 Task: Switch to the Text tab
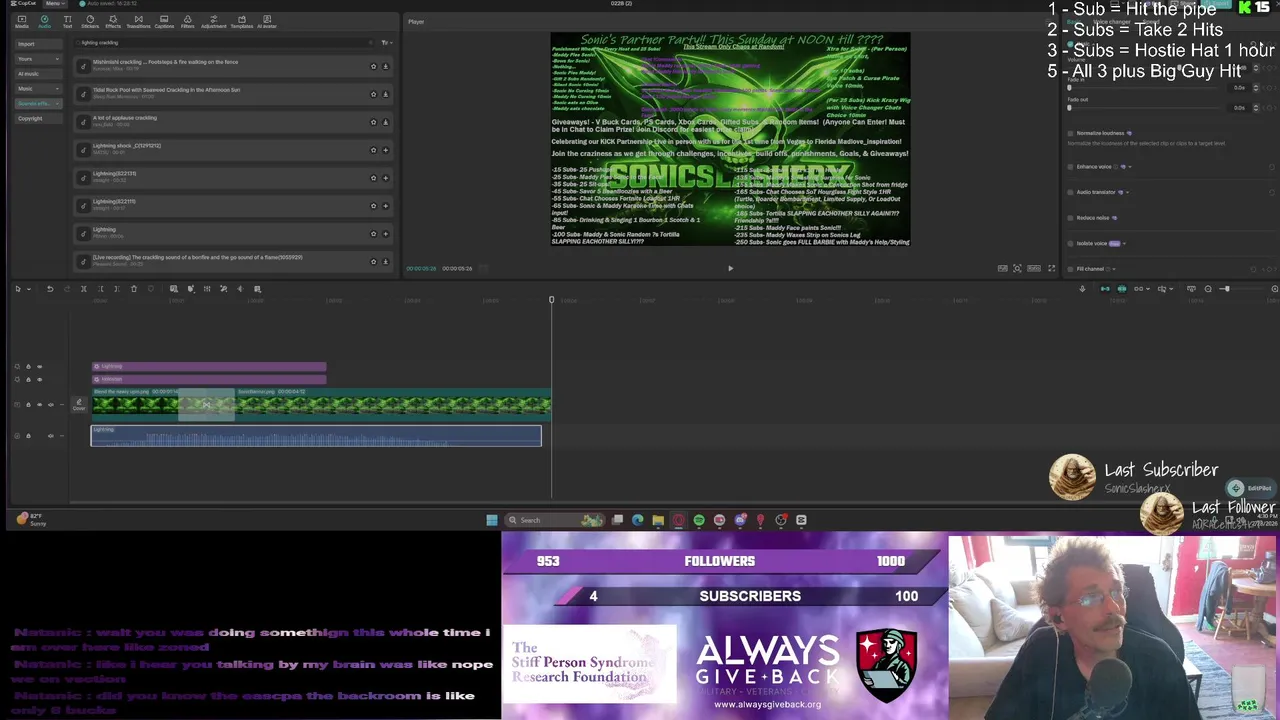pos(67,21)
